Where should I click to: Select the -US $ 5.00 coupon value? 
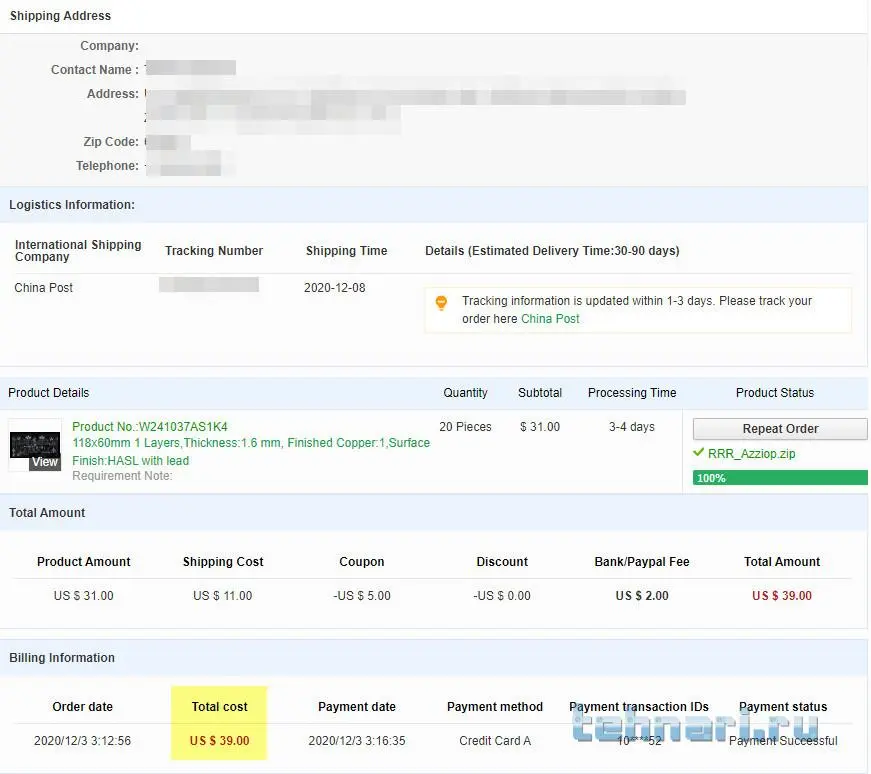362,596
